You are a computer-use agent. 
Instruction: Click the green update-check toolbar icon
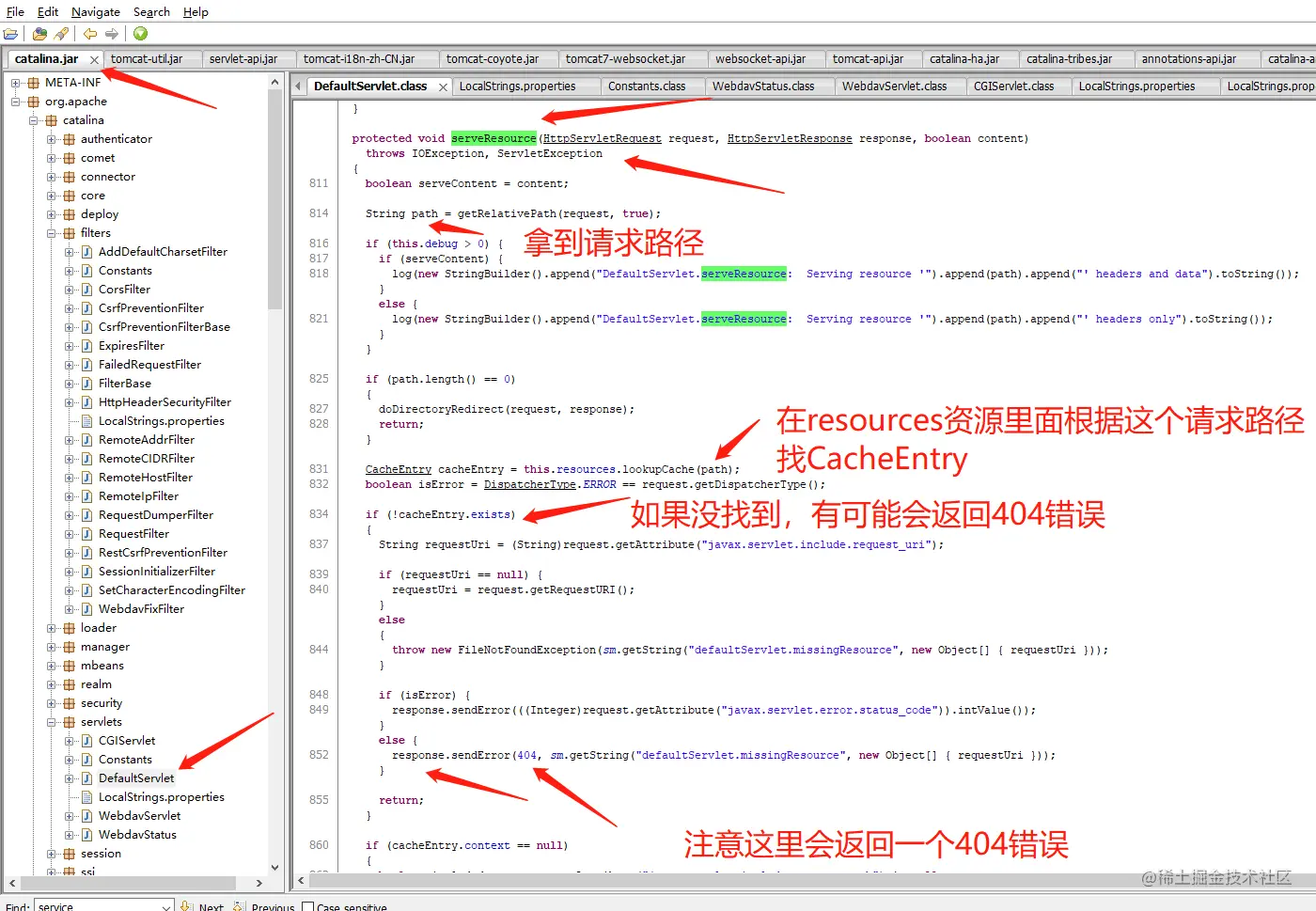click(140, 33)
